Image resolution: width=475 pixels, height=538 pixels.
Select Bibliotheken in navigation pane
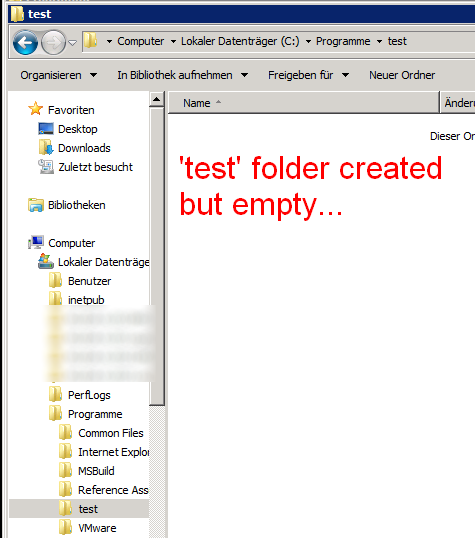pos(77,205)
